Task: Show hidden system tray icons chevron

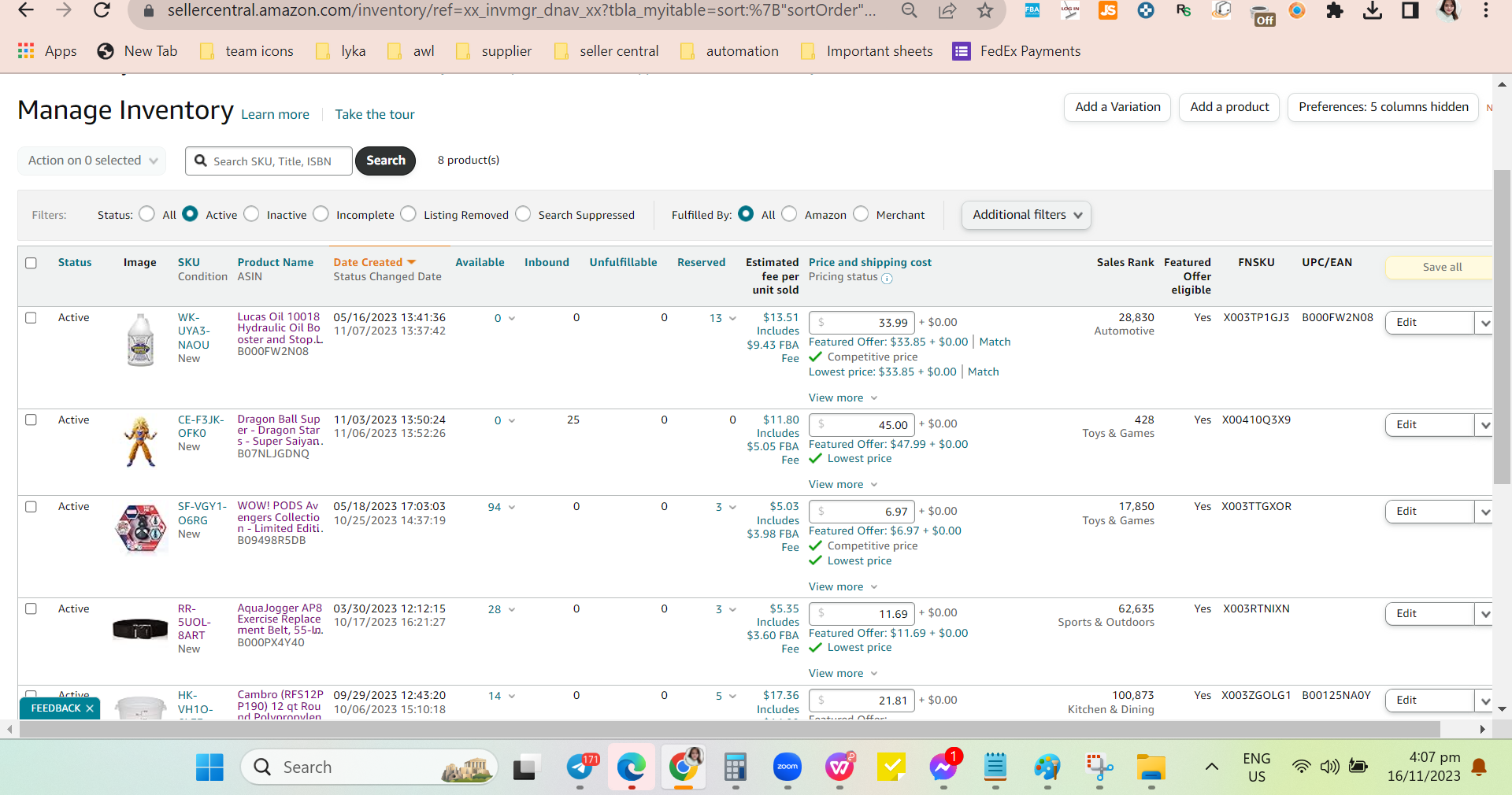Action: click(x=1212, y=767)
